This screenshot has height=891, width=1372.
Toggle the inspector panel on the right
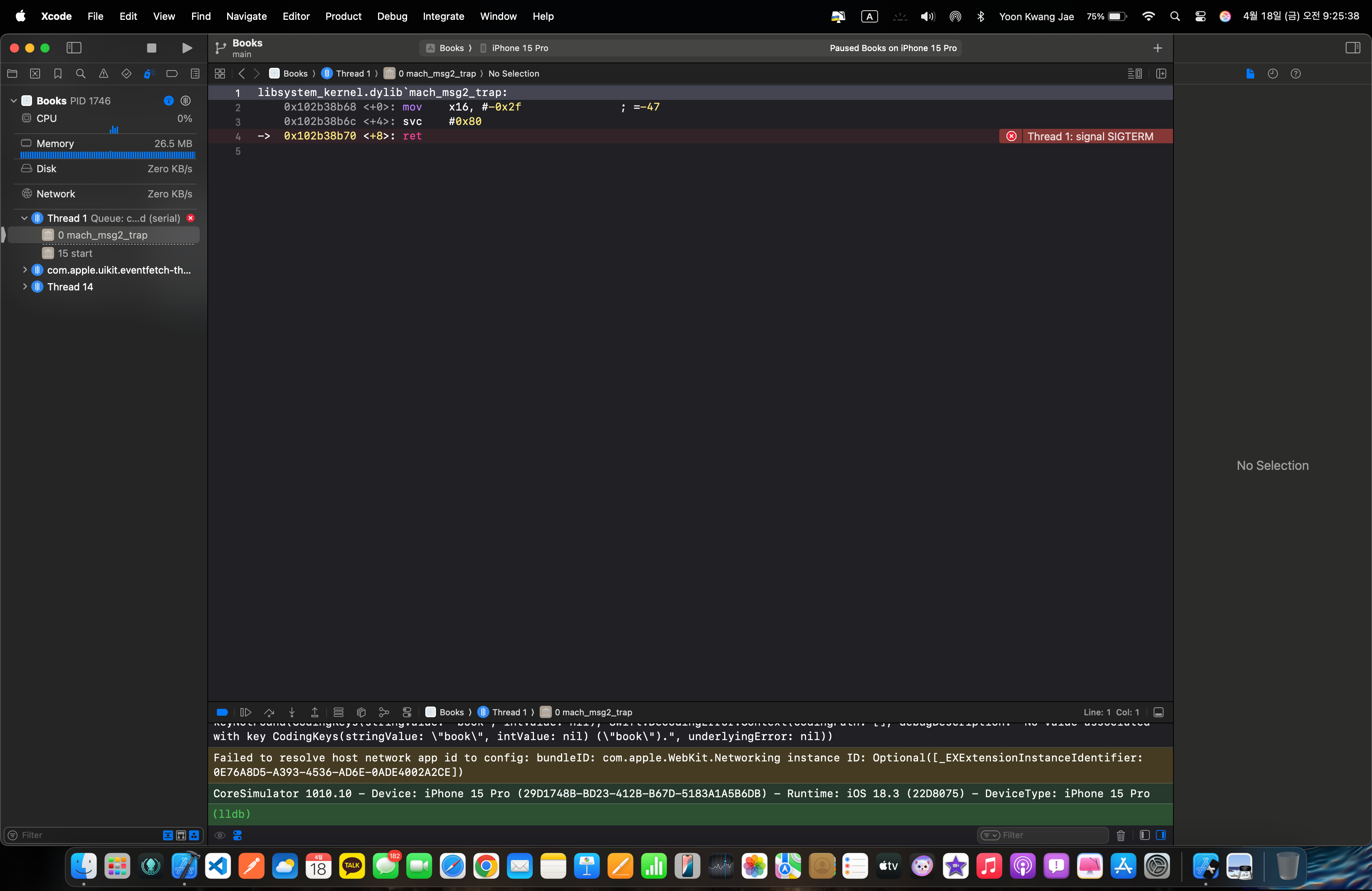point(1353,48)
